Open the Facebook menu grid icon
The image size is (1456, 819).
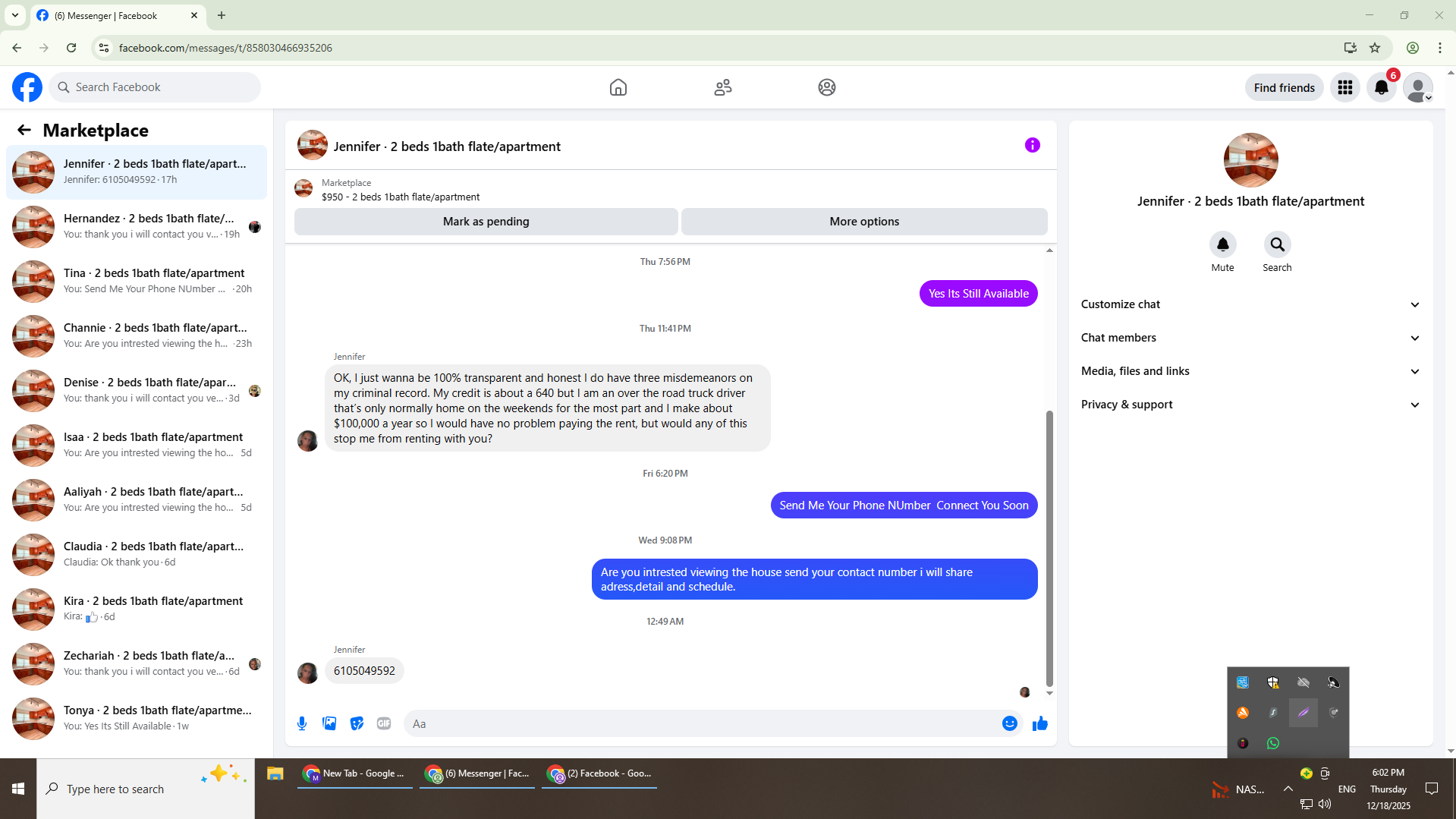pyautogui.click(x=1345, y=87)
